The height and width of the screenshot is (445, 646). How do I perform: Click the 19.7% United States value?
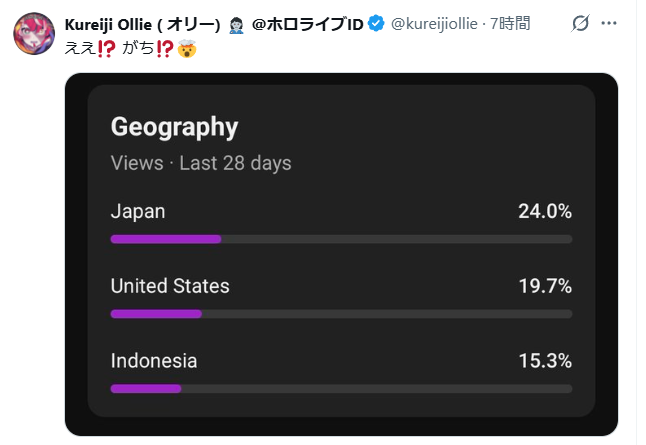544,286
